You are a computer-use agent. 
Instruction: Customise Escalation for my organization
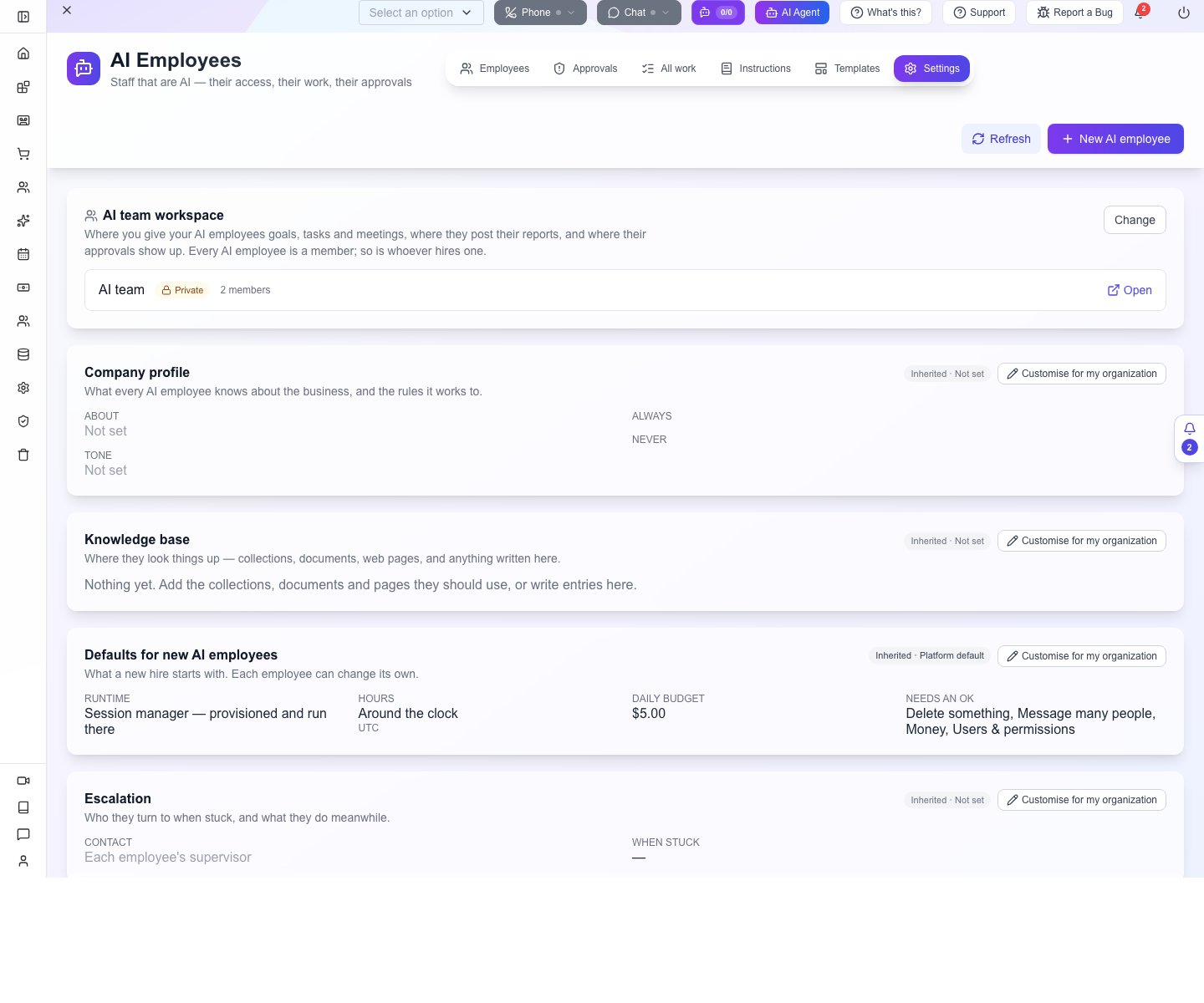[x=1082, y=800]
